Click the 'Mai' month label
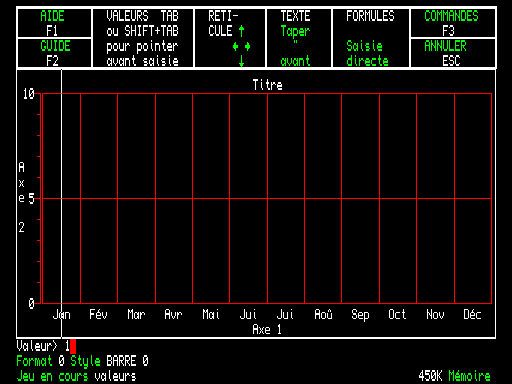The image size is (512, 384). point(211,314)
